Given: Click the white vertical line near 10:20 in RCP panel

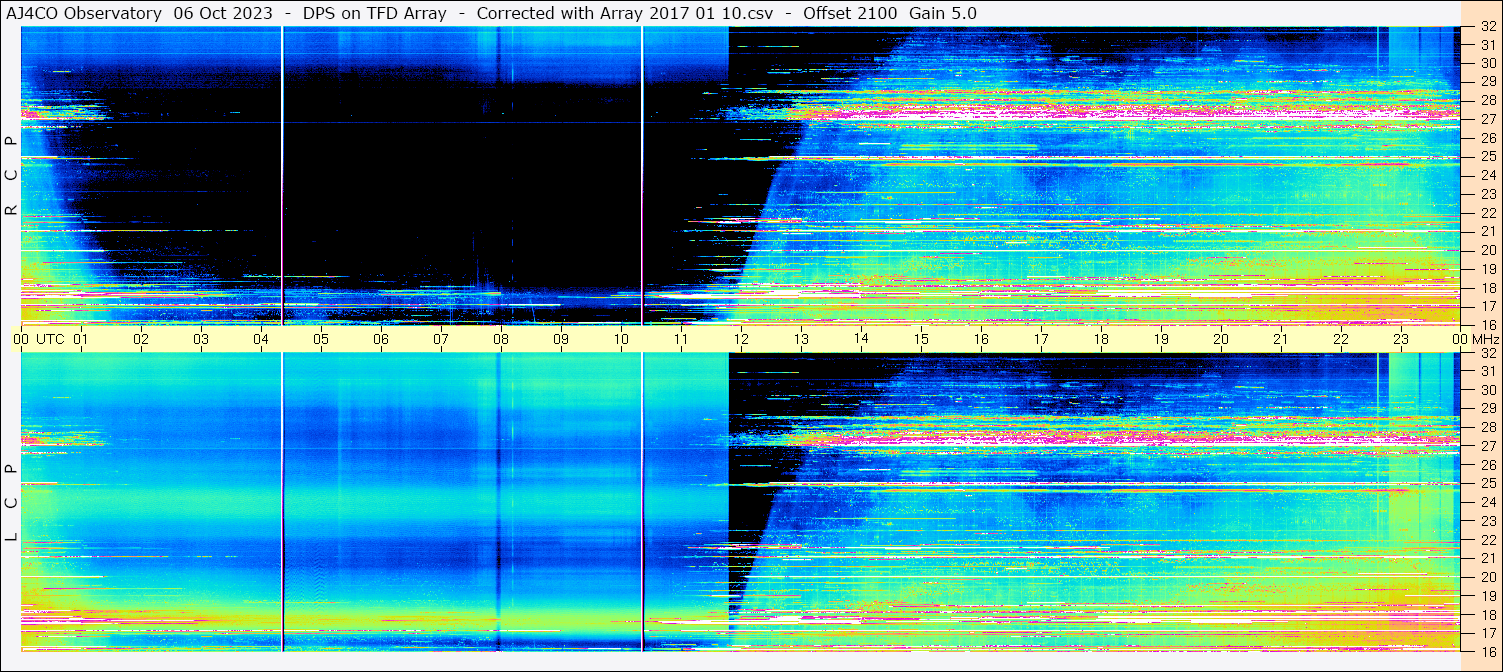Looking at the screenshot, I should pos(642,175).
